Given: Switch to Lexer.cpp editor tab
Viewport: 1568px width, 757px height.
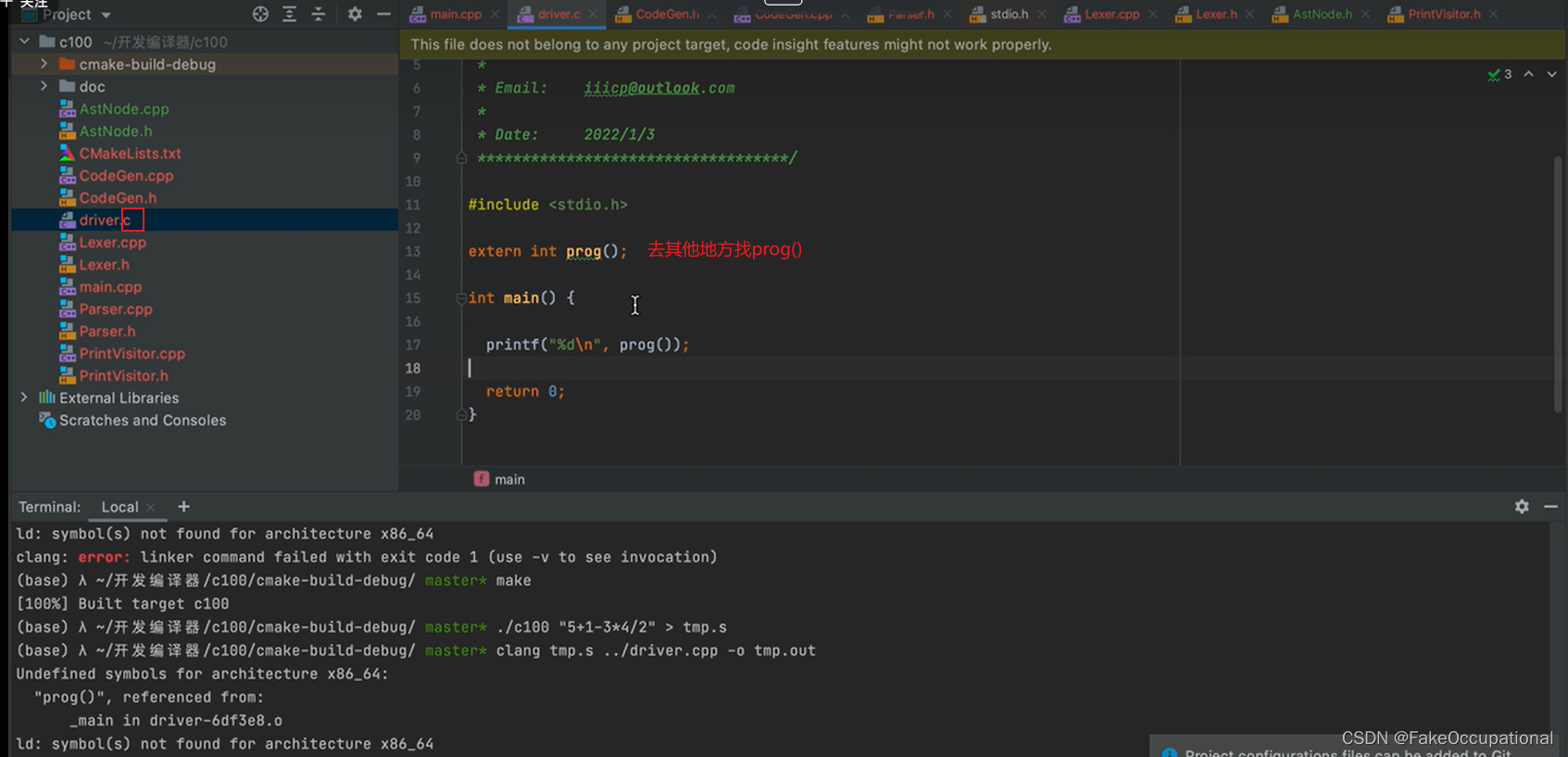Looking at the screenshot, I should pos(1111,14).
